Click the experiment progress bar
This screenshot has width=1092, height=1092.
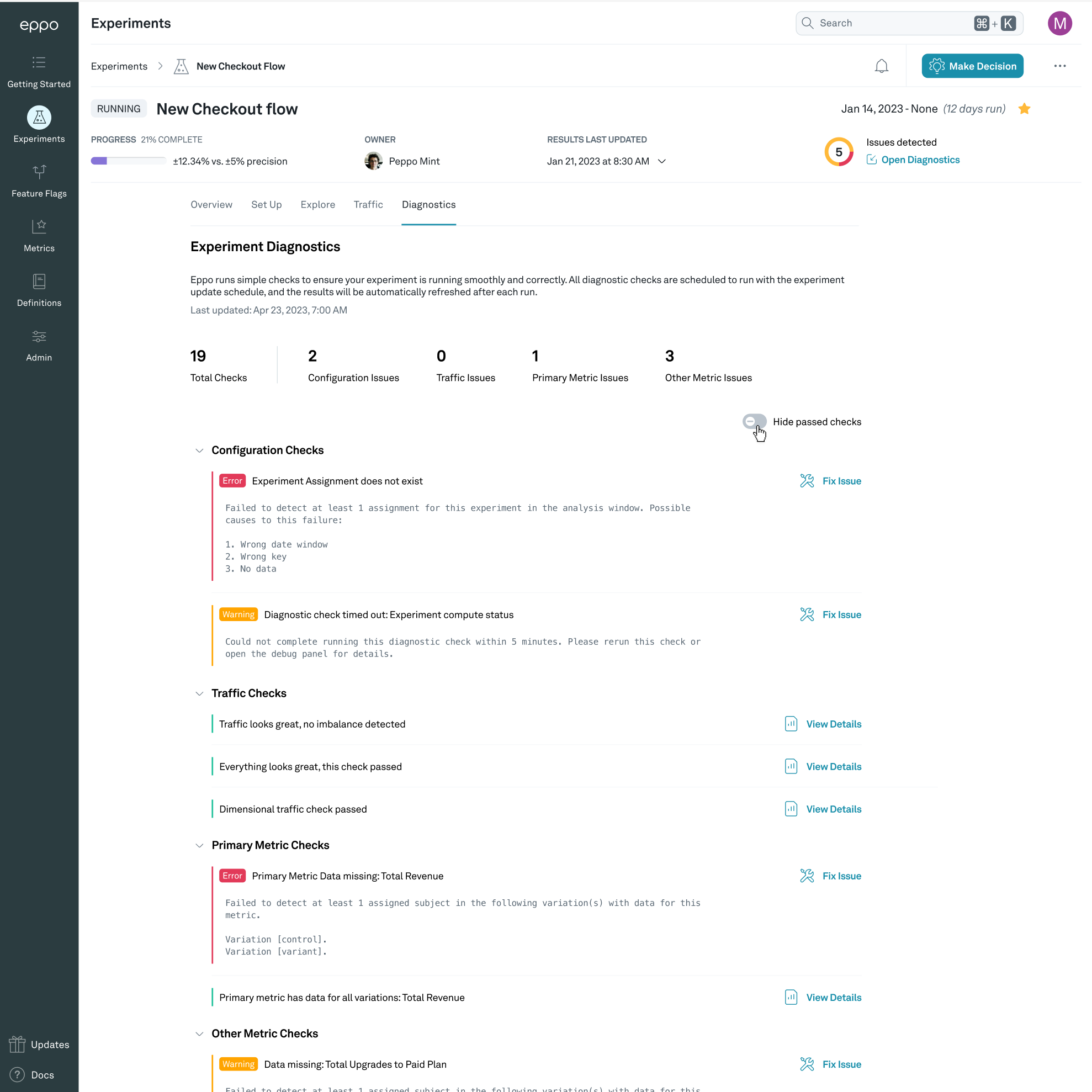pyautogui.click(x=128, y=161)
